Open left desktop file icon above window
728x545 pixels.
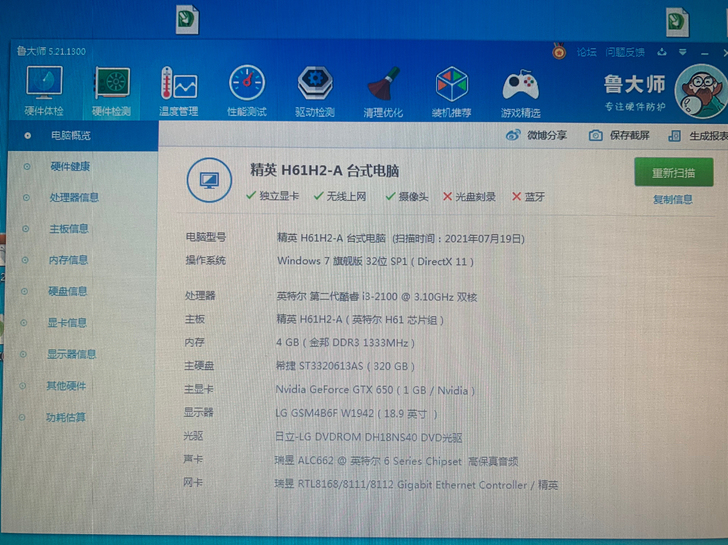(188, 19)
